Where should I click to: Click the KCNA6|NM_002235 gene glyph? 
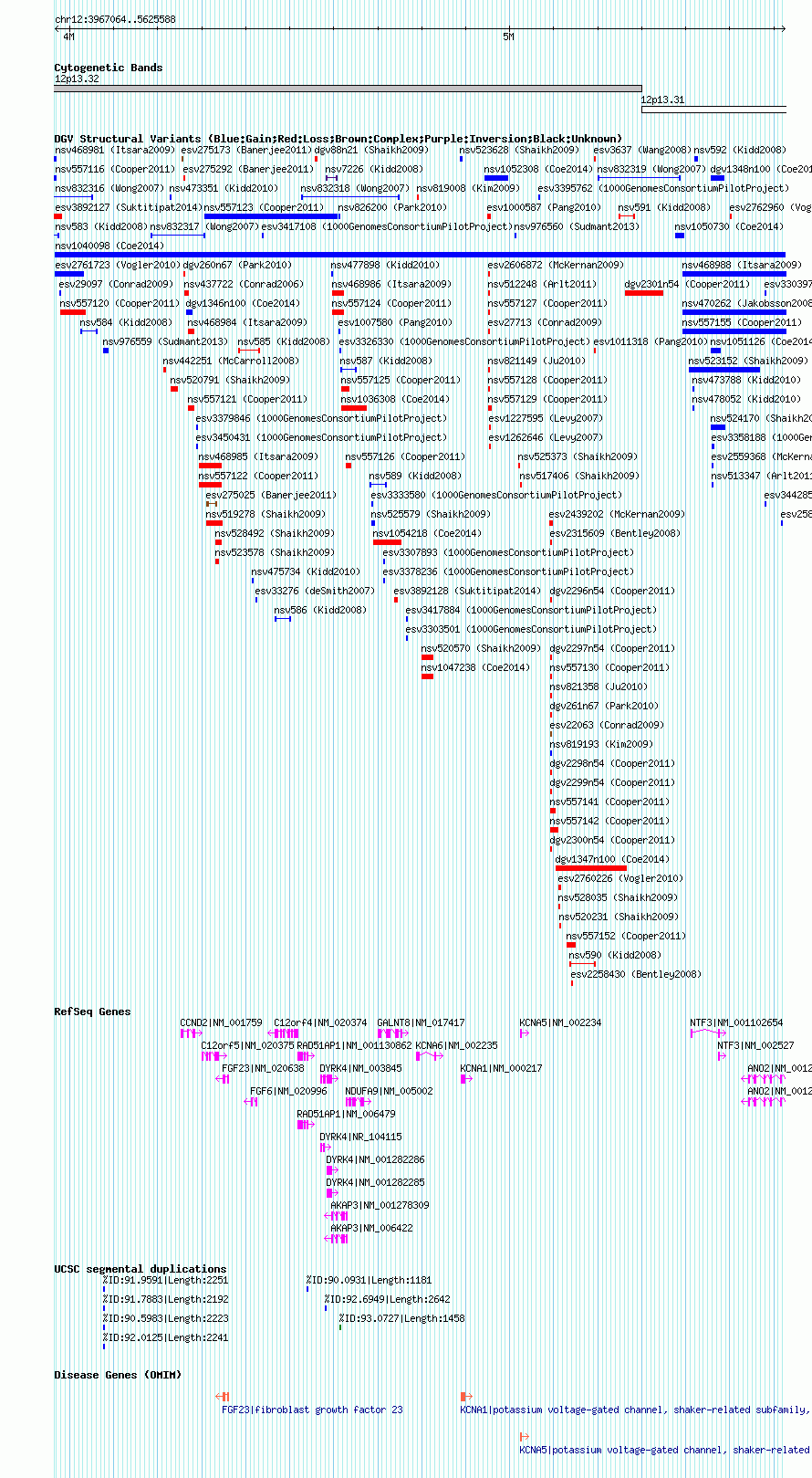[x=429, y=1056]
